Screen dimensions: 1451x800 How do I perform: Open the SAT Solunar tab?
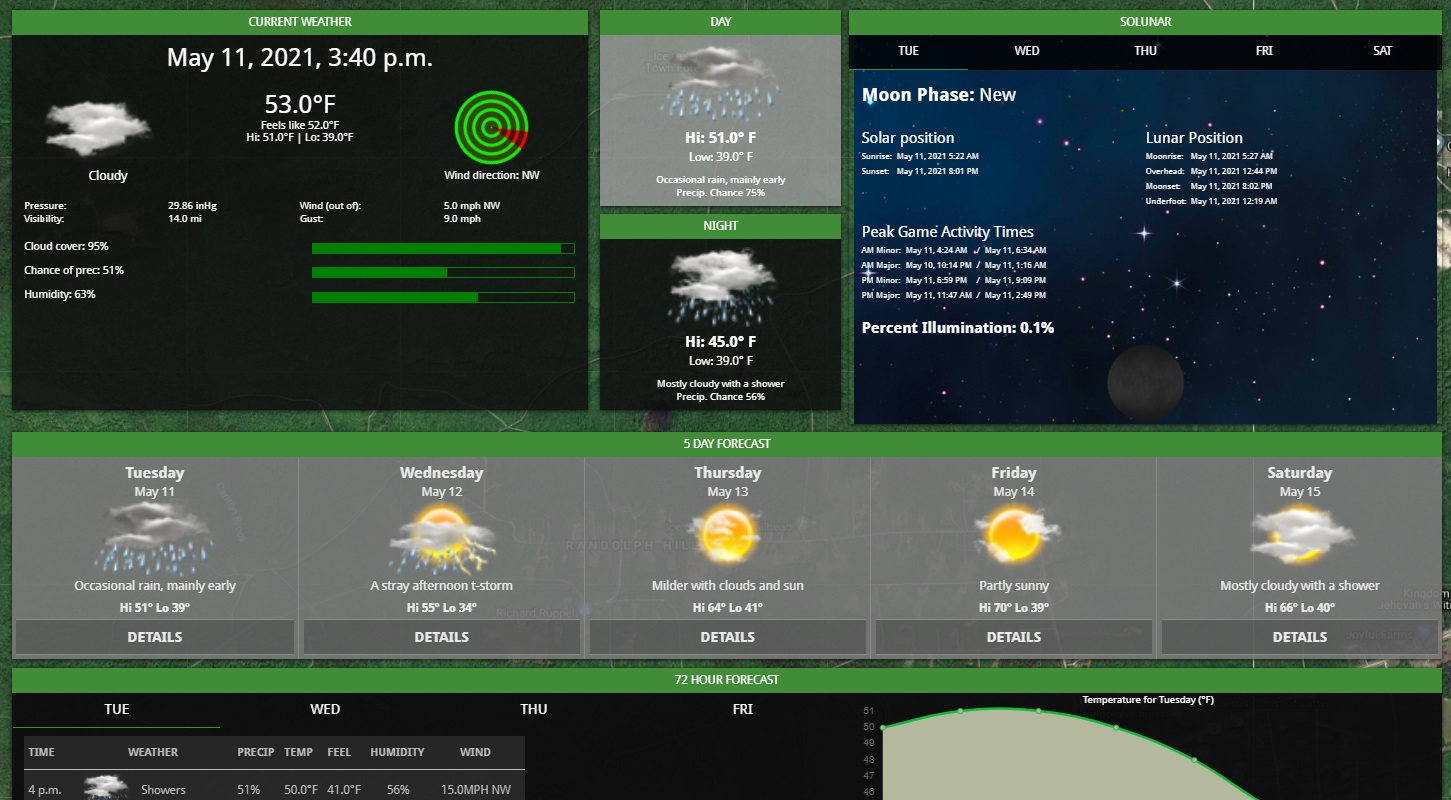tap(1382, 51)
